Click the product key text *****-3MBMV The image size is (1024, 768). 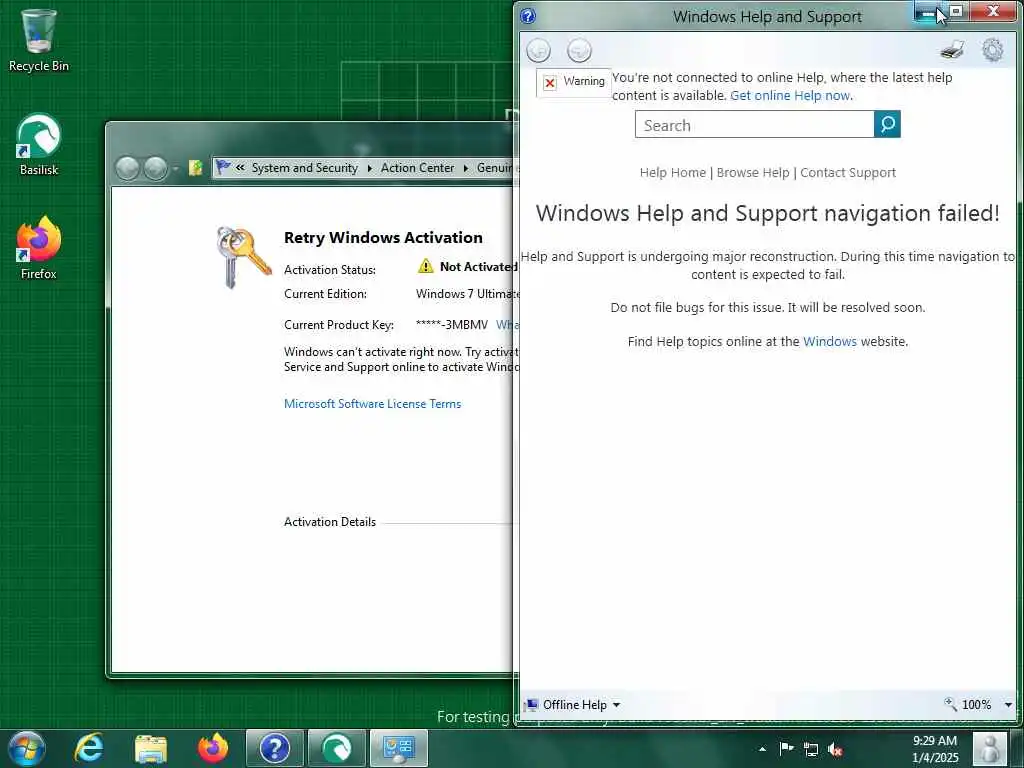[x=451, y=325]
